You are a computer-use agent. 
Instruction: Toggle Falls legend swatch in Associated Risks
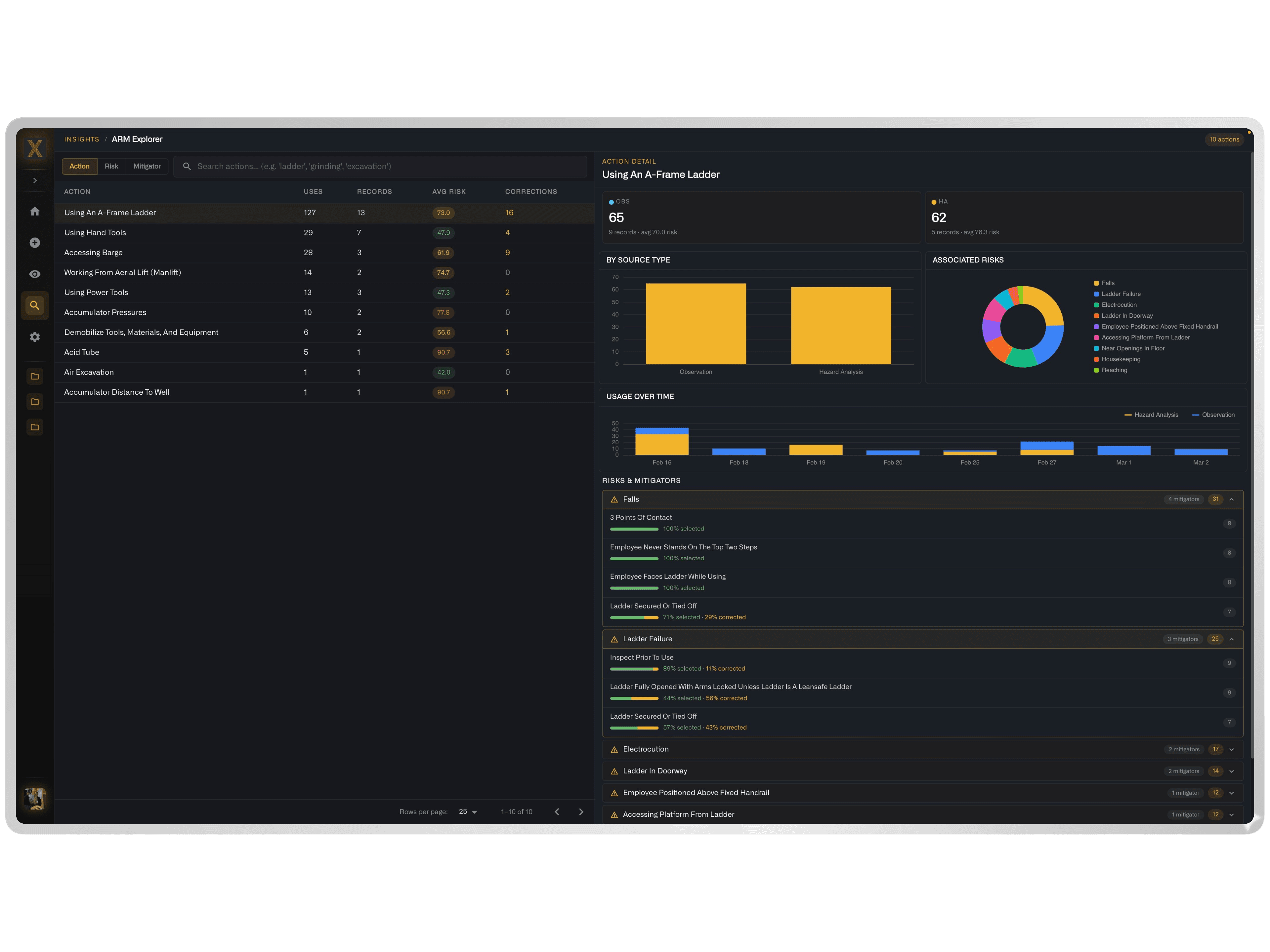coord(1096,284)
